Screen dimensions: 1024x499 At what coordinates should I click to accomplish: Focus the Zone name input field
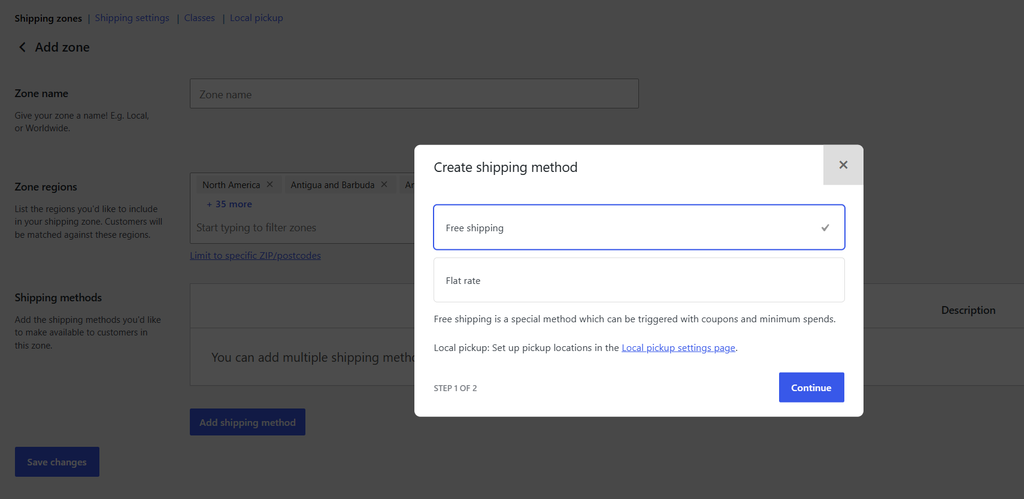click(414, 94)
